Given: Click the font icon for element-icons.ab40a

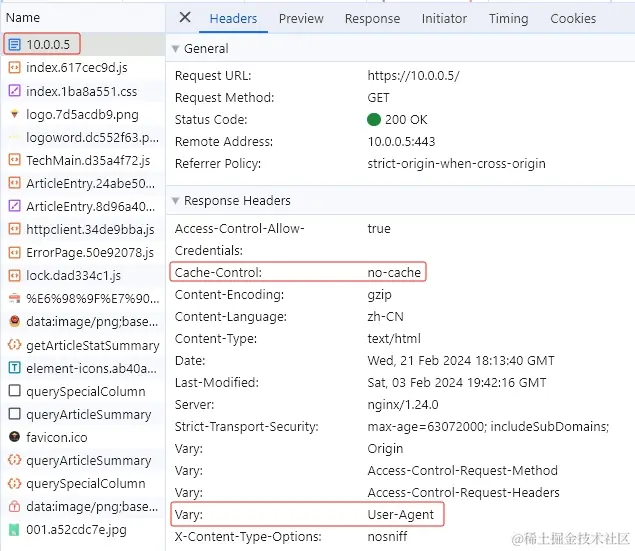Looking at the screenshot, I should tap(15, 368).
